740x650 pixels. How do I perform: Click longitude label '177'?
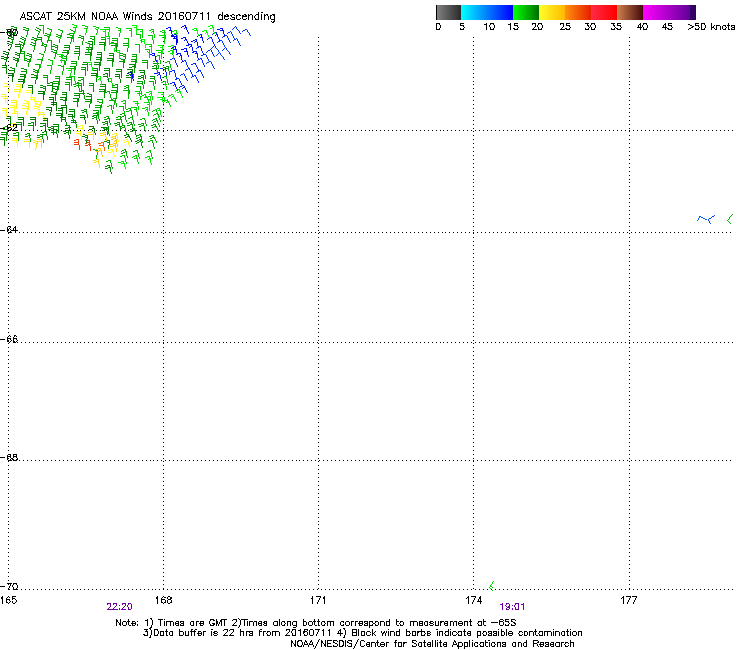pos(629,600)
